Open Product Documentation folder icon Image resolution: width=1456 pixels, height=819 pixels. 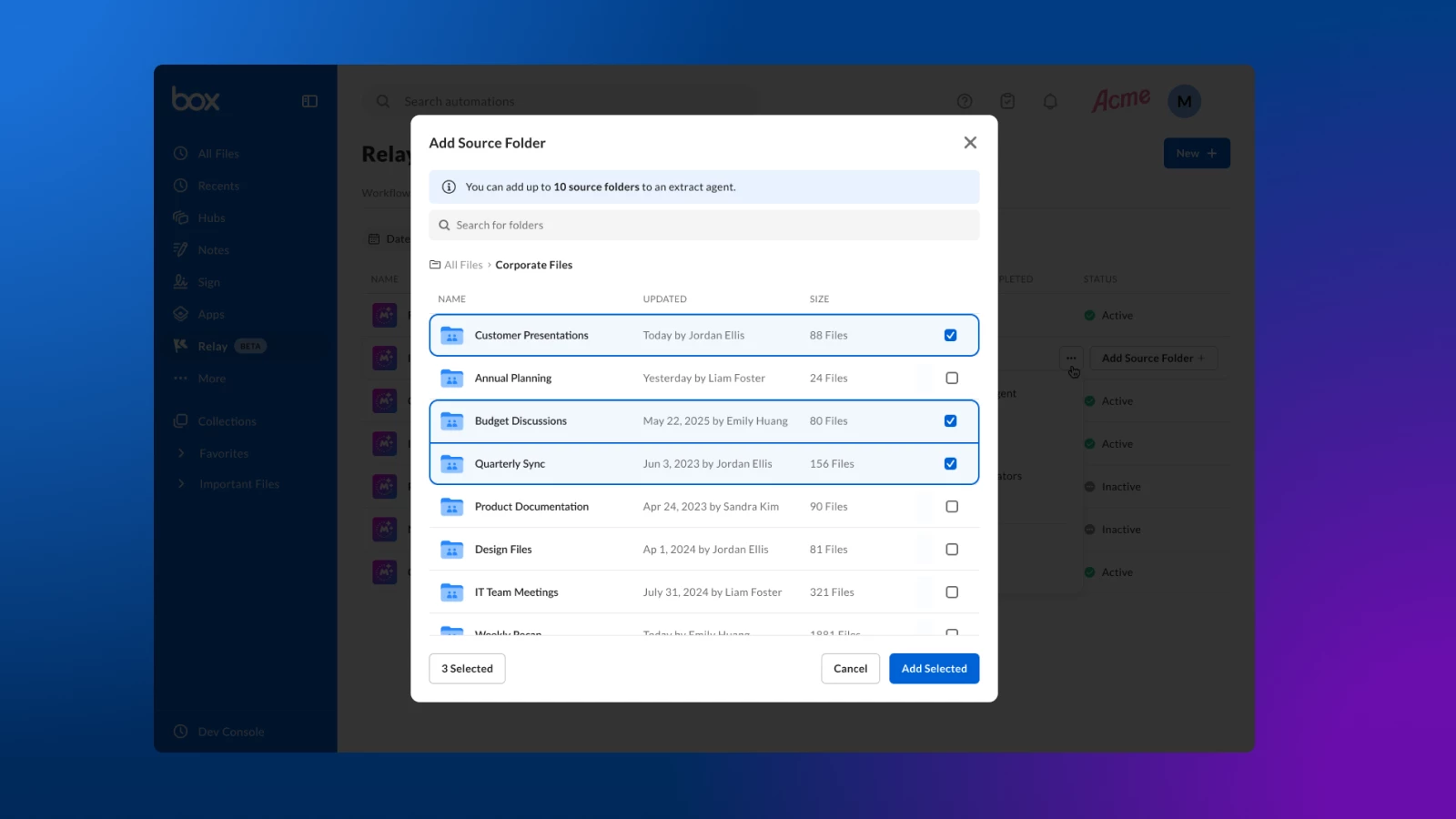click(x=452, y=506)
